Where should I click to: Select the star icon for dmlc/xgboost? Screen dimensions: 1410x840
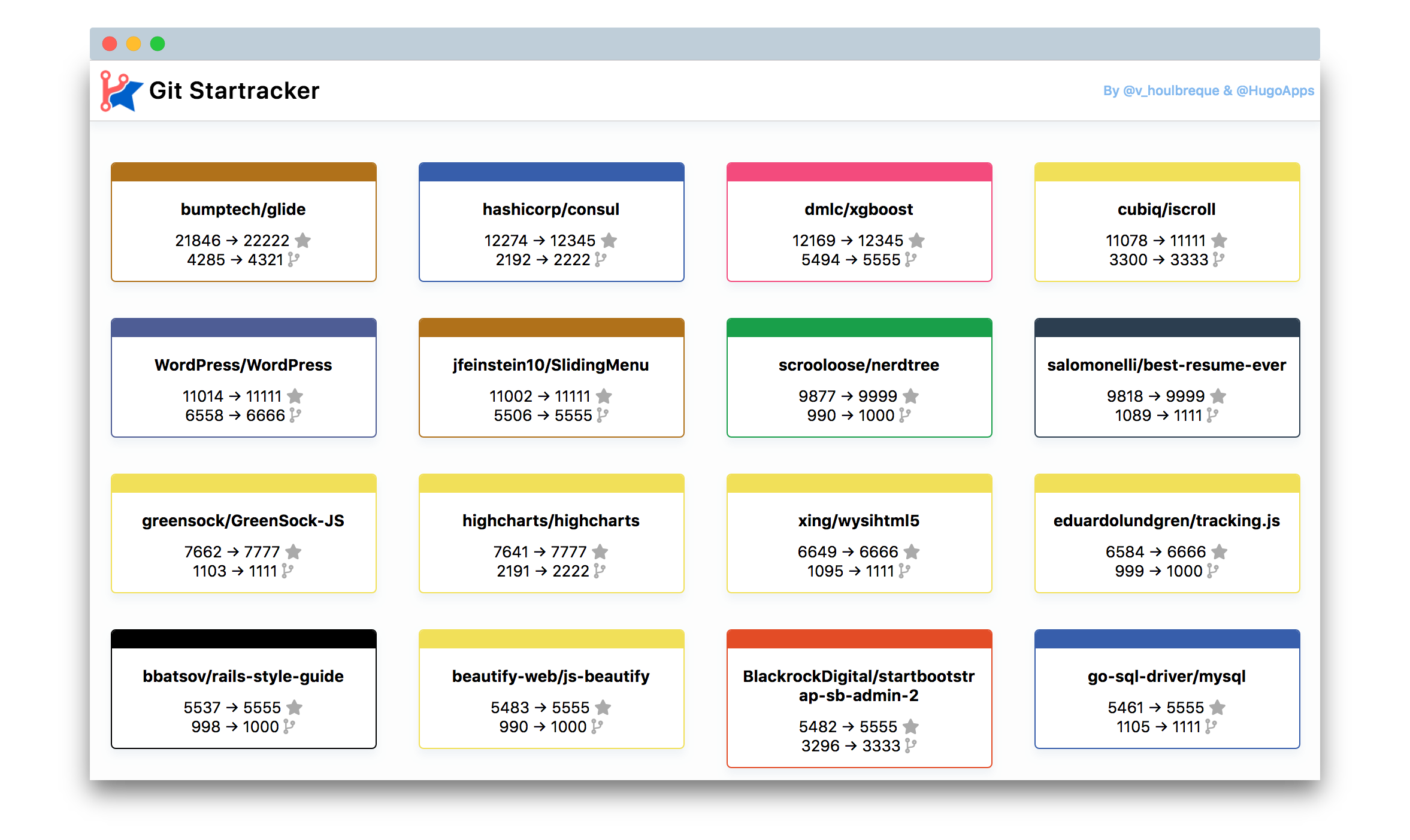(x=917, y=240)
